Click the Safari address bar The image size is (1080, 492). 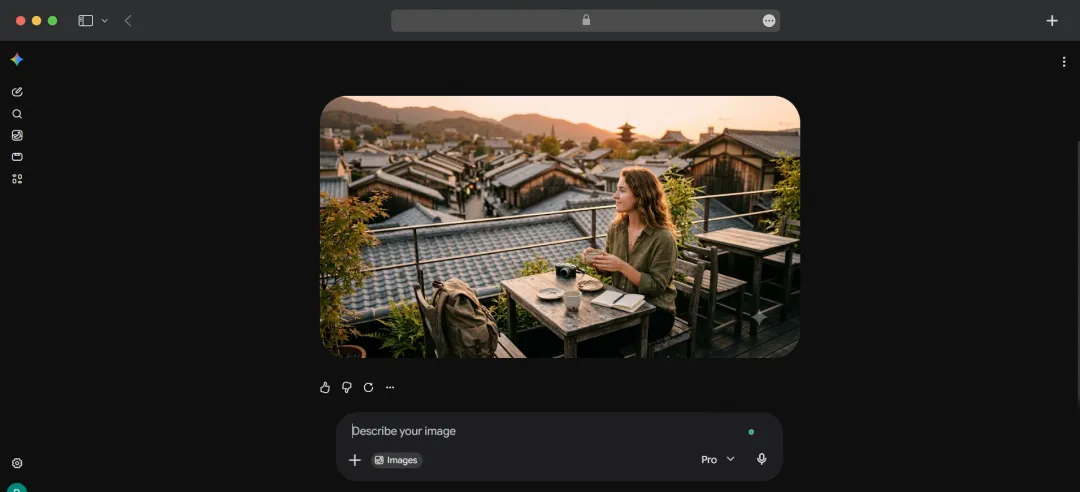click(x=585, y=21)
